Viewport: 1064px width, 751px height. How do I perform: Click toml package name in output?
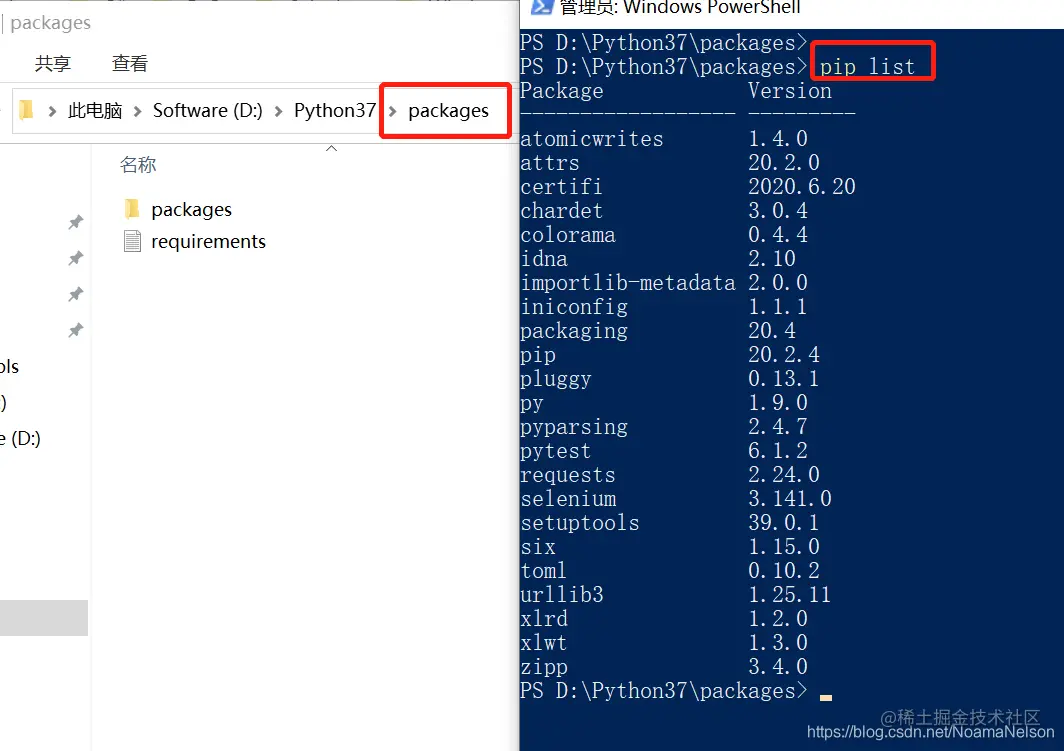pyautogui.click(x=544, y=571)
